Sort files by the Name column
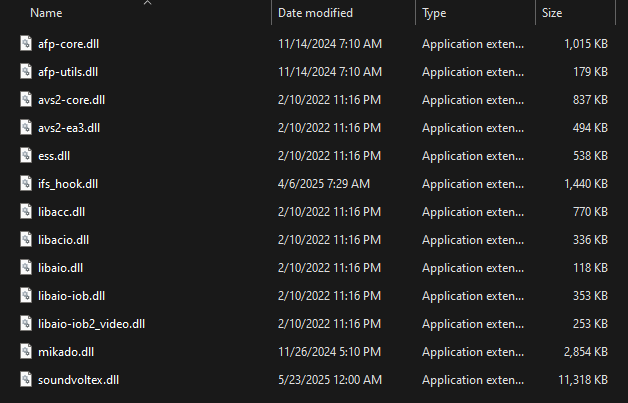 tap(46, 14)
